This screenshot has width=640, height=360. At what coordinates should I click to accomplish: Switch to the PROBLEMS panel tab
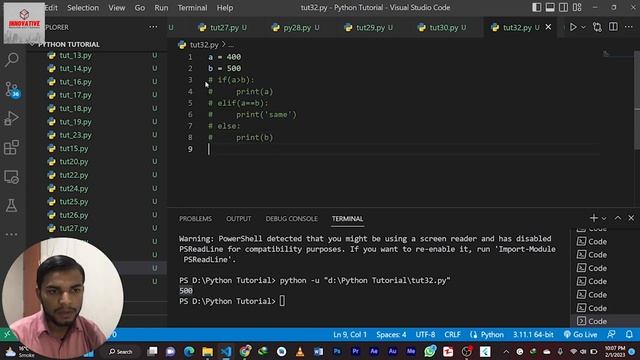(196, 219)
